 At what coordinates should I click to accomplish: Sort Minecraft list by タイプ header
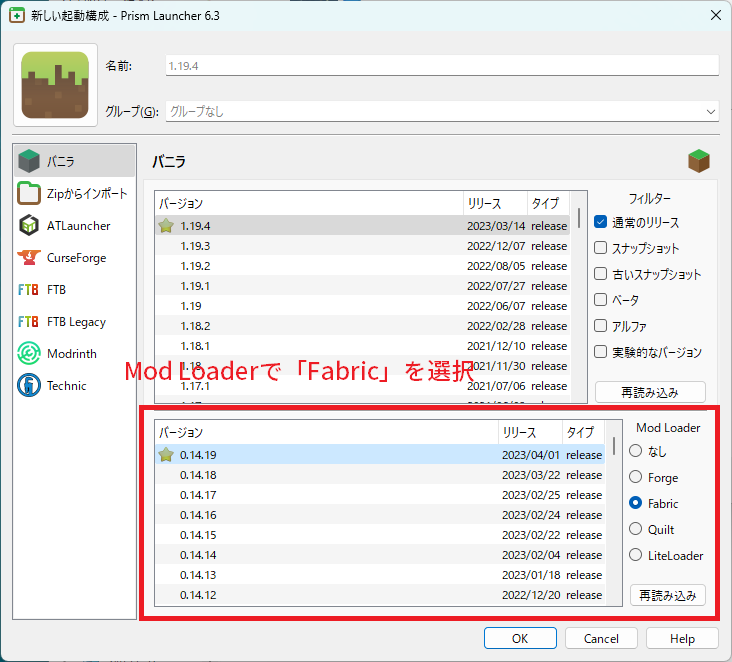point(549,203)
